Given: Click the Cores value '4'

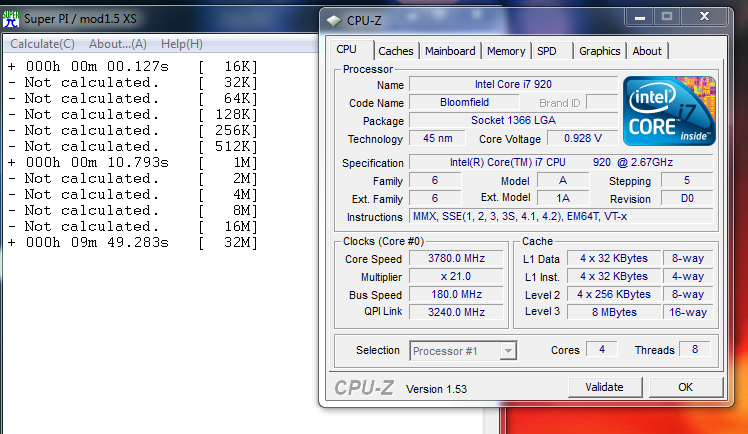Looking at the screenshot, I should [x=602, y=350].
